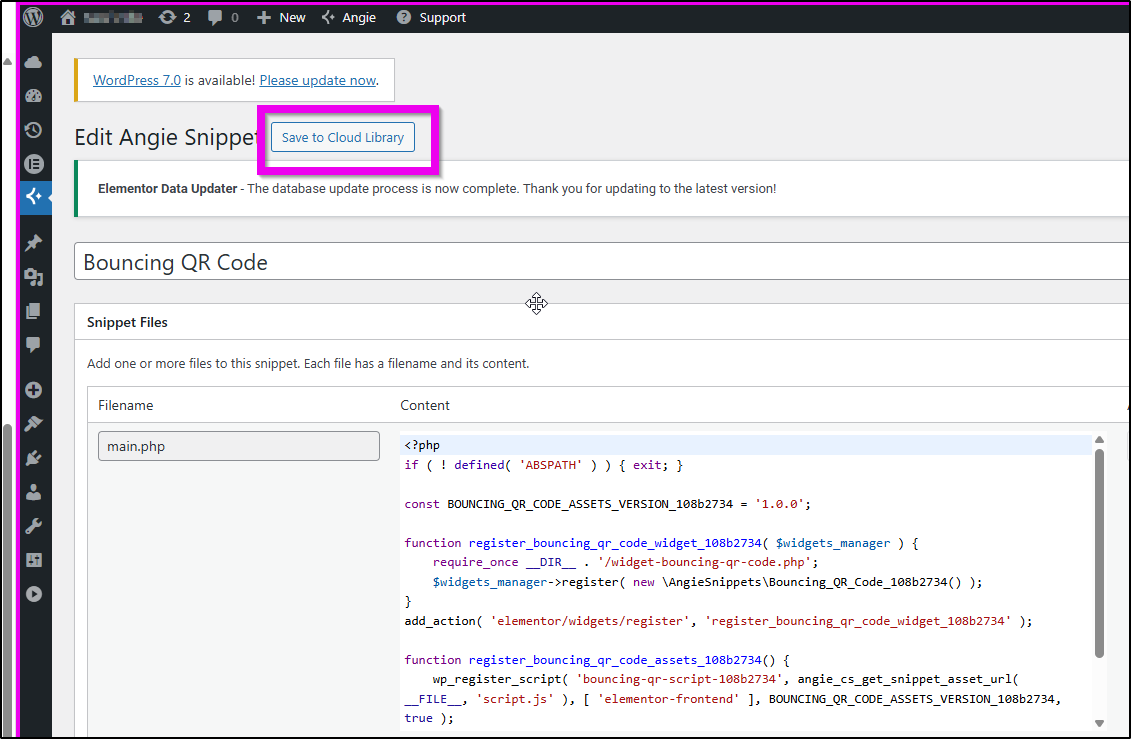Click the Elementor Data Updater notice text
This screenshot has height=739, width=1131.
(x=437, y=188)
